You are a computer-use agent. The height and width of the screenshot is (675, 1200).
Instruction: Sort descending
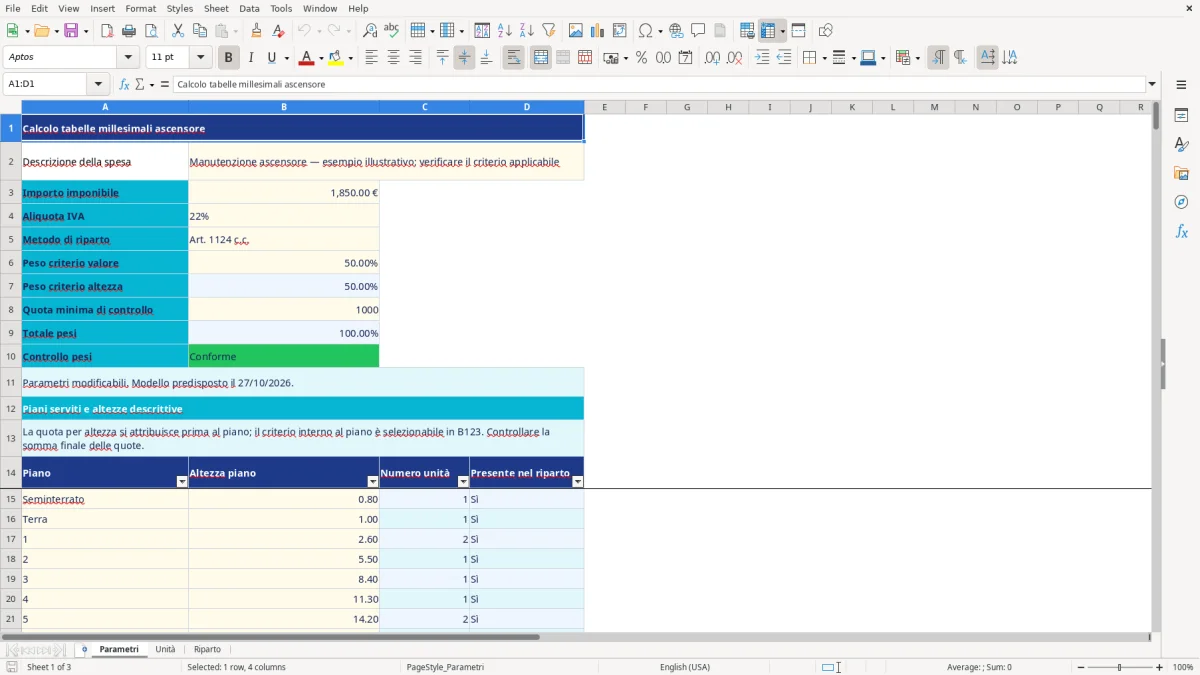[x=527, y=31]
